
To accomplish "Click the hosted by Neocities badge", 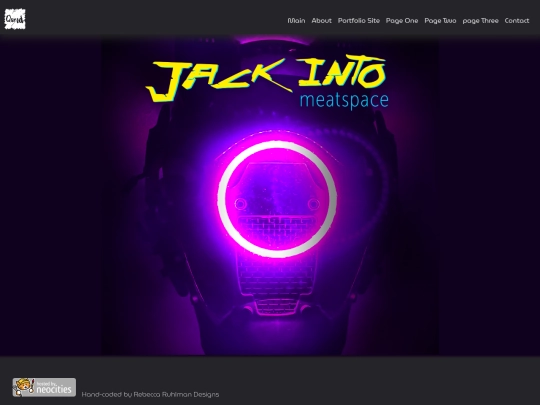I will 44,387.
